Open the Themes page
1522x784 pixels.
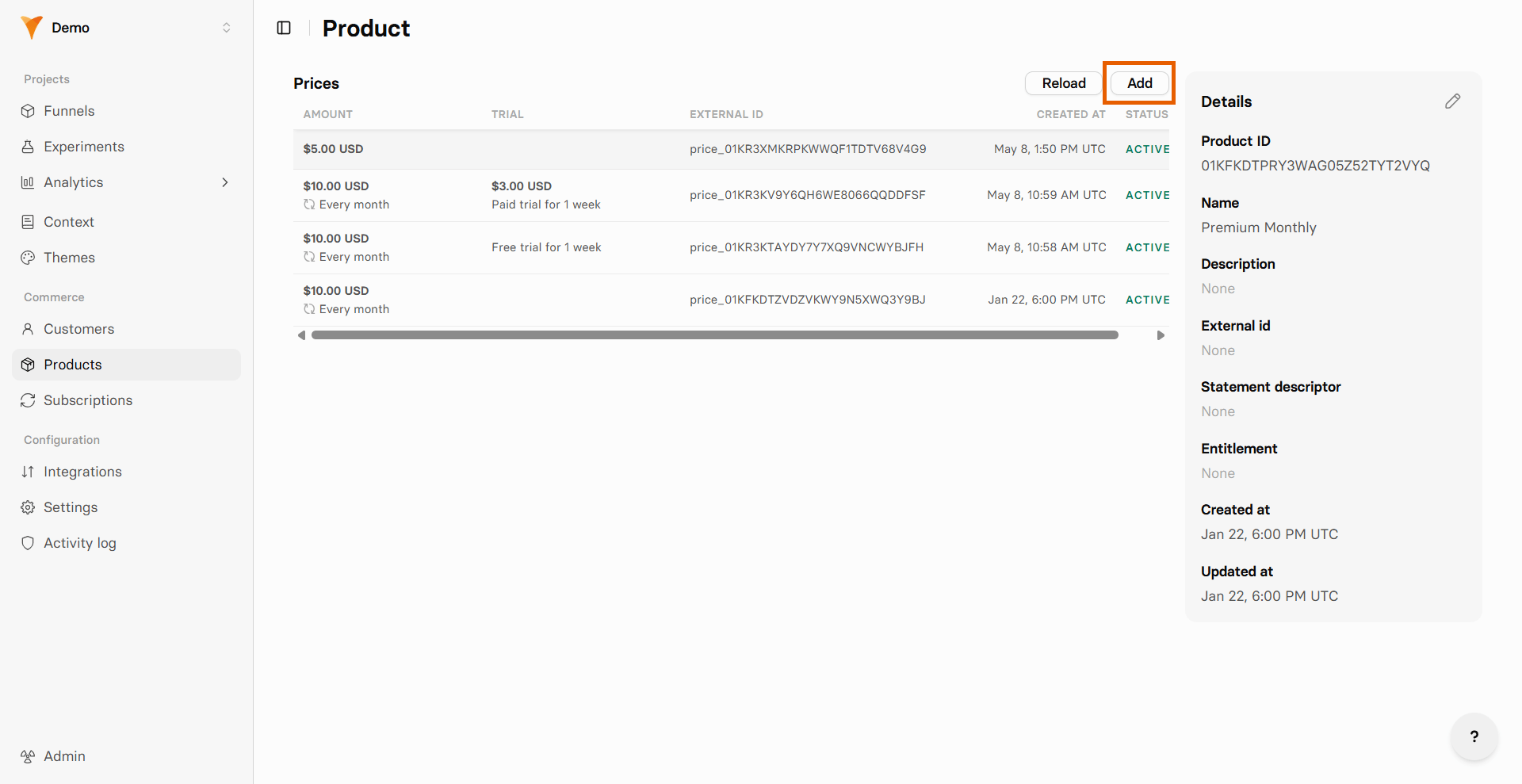(x=127, y=258)
